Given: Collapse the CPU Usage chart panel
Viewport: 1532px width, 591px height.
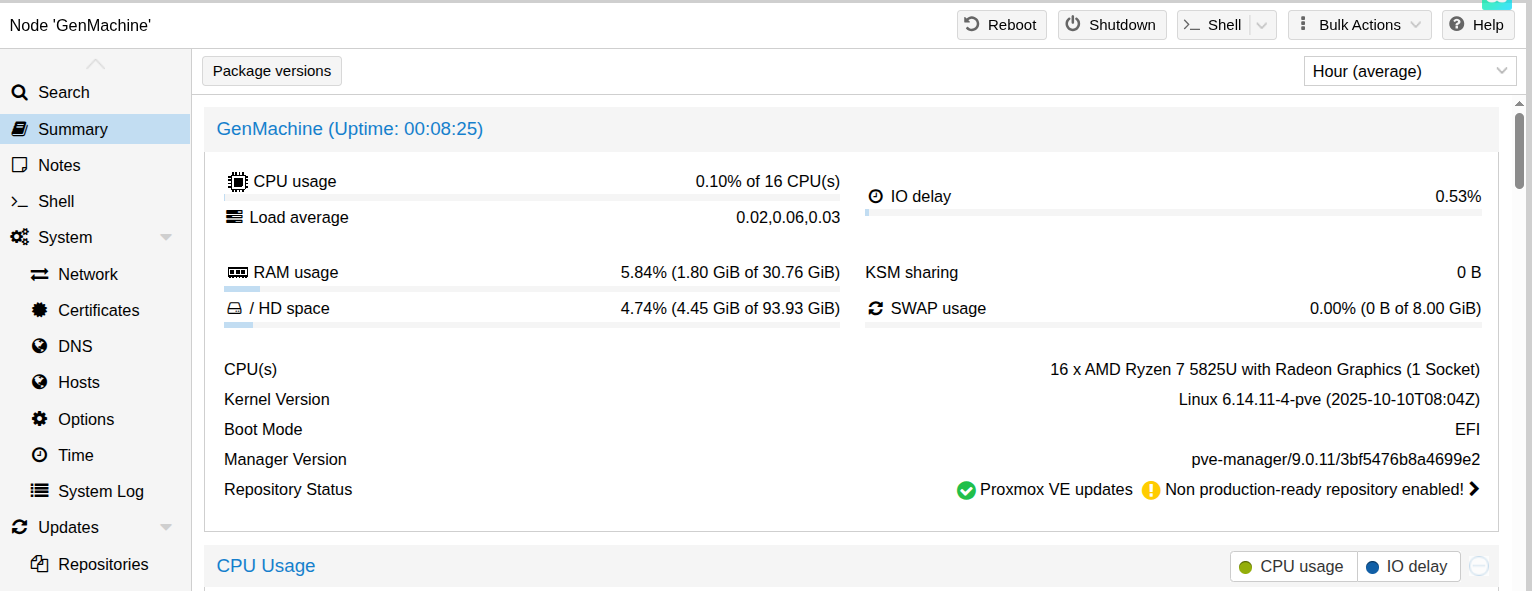Looking at the screenshot, I should 1479,566.
